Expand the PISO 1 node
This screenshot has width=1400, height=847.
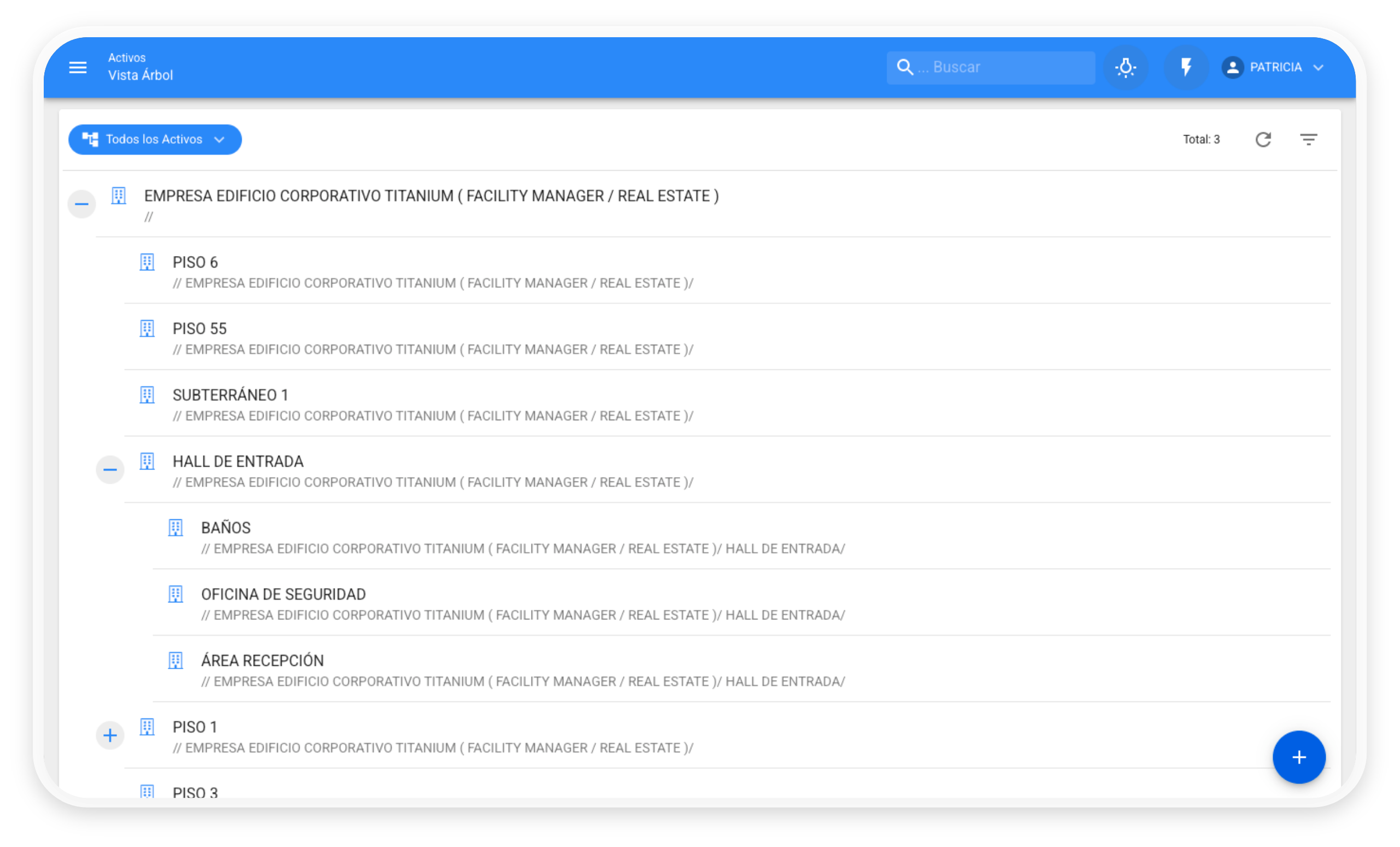point(110,735)
